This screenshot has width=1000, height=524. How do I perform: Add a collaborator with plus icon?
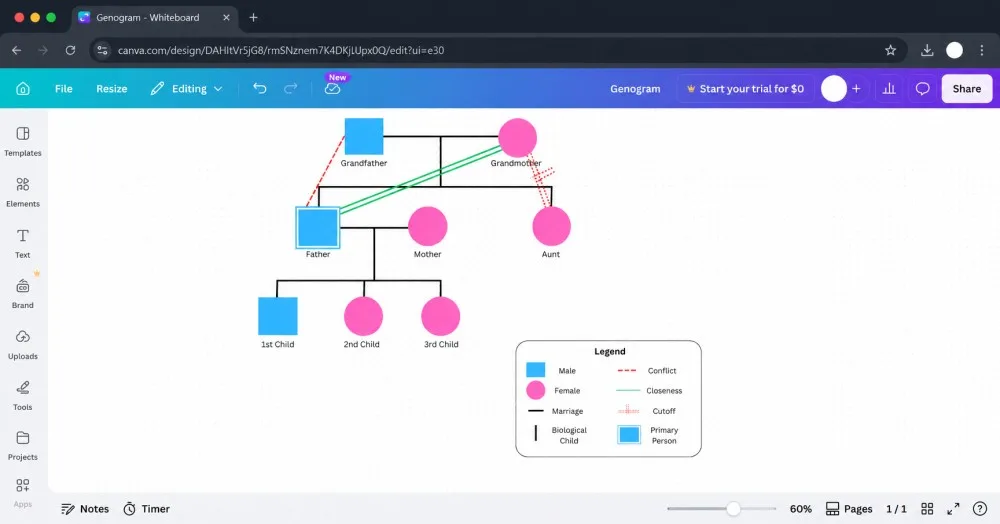pyautogui.click(x=857, y=89)
